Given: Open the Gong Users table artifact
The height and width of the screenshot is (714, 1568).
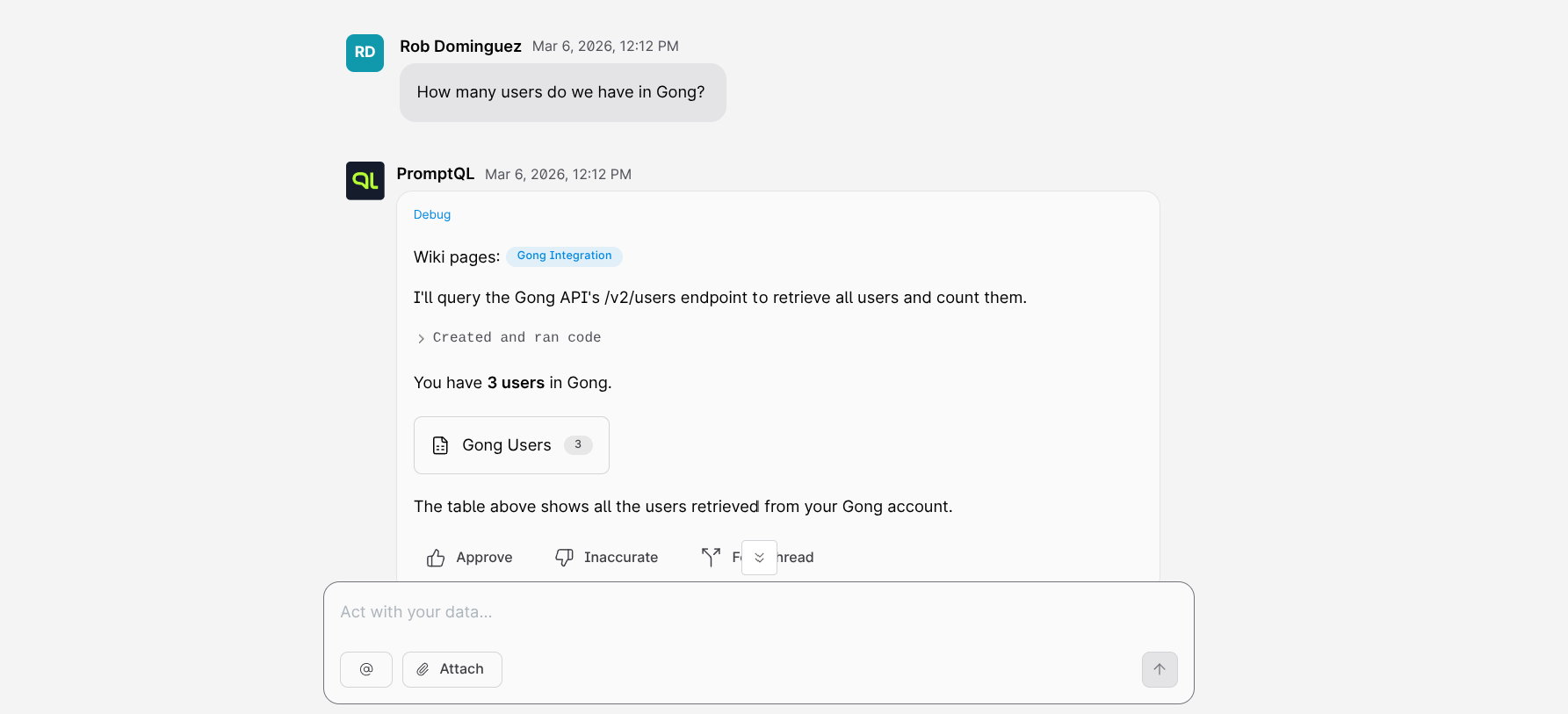Looking at the screenshot, I should (507, 445).
